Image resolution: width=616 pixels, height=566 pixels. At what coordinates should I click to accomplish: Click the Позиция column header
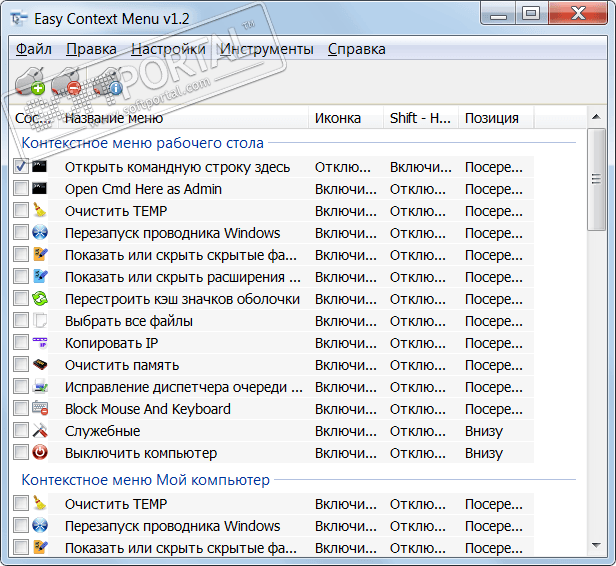click(492, 118)
